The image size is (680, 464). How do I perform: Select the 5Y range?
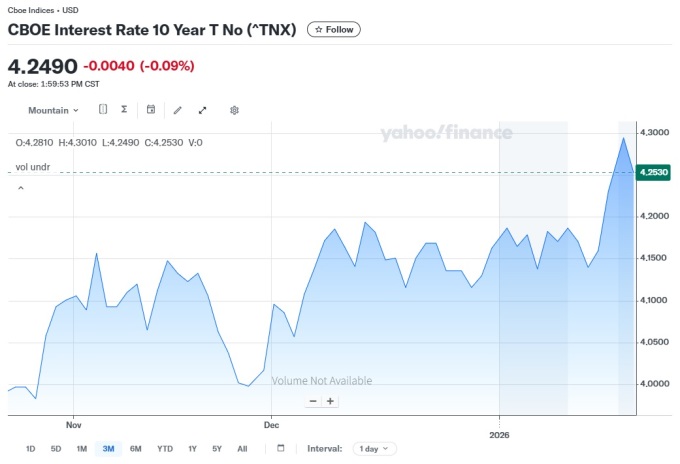[217, 449]
